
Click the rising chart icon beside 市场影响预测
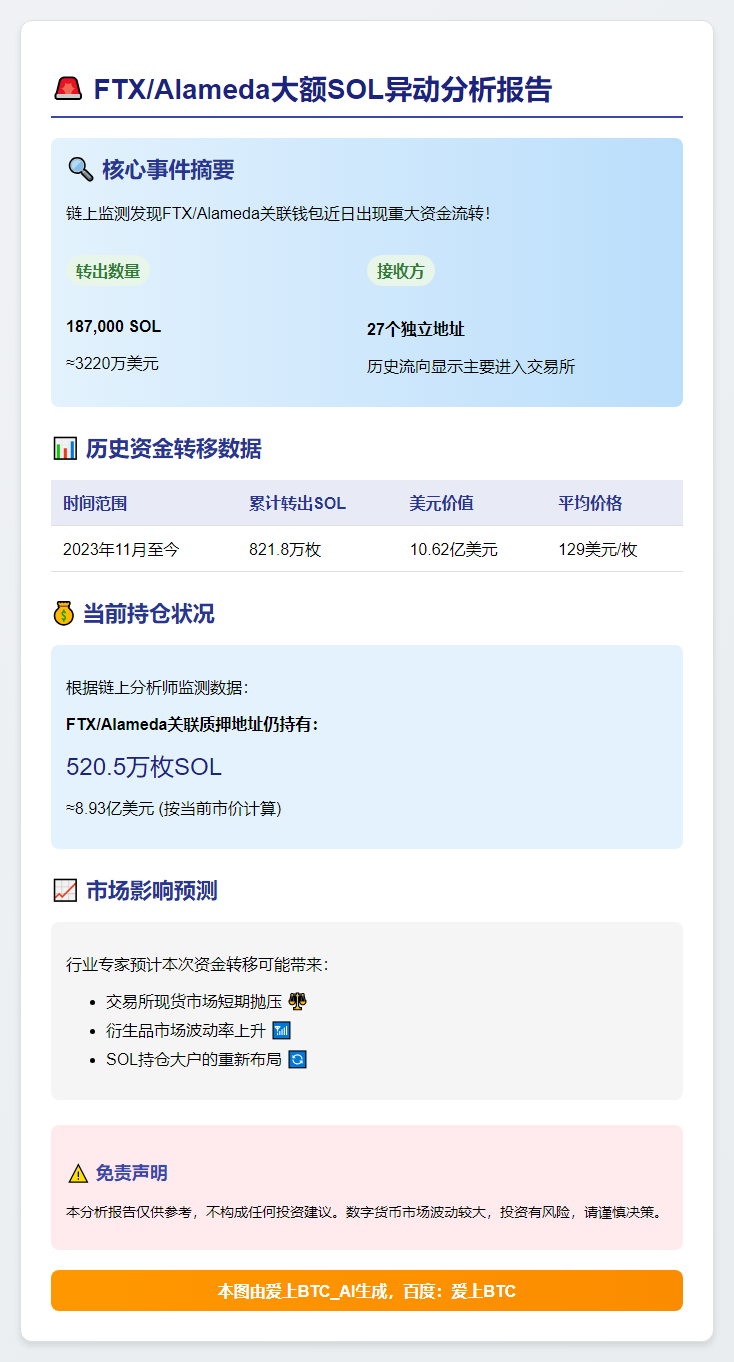coord(65,890)
